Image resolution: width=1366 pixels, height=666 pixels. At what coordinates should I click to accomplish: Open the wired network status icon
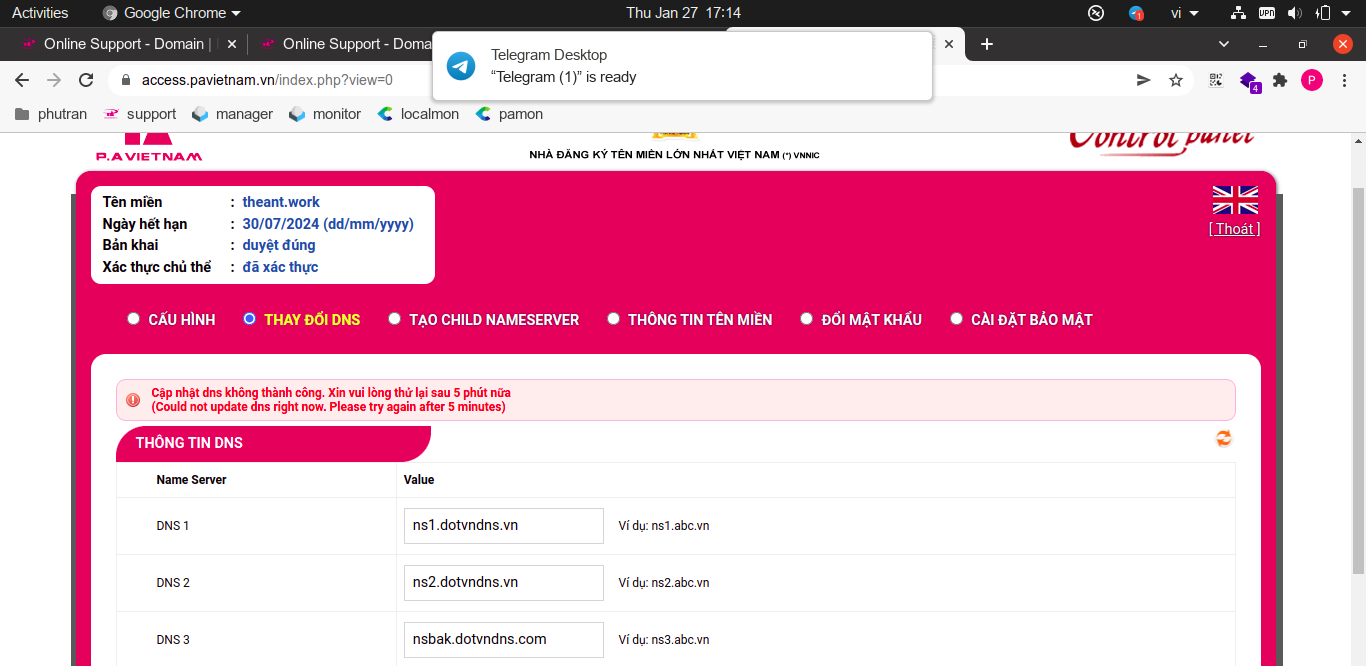click(x=1238, y=13)
